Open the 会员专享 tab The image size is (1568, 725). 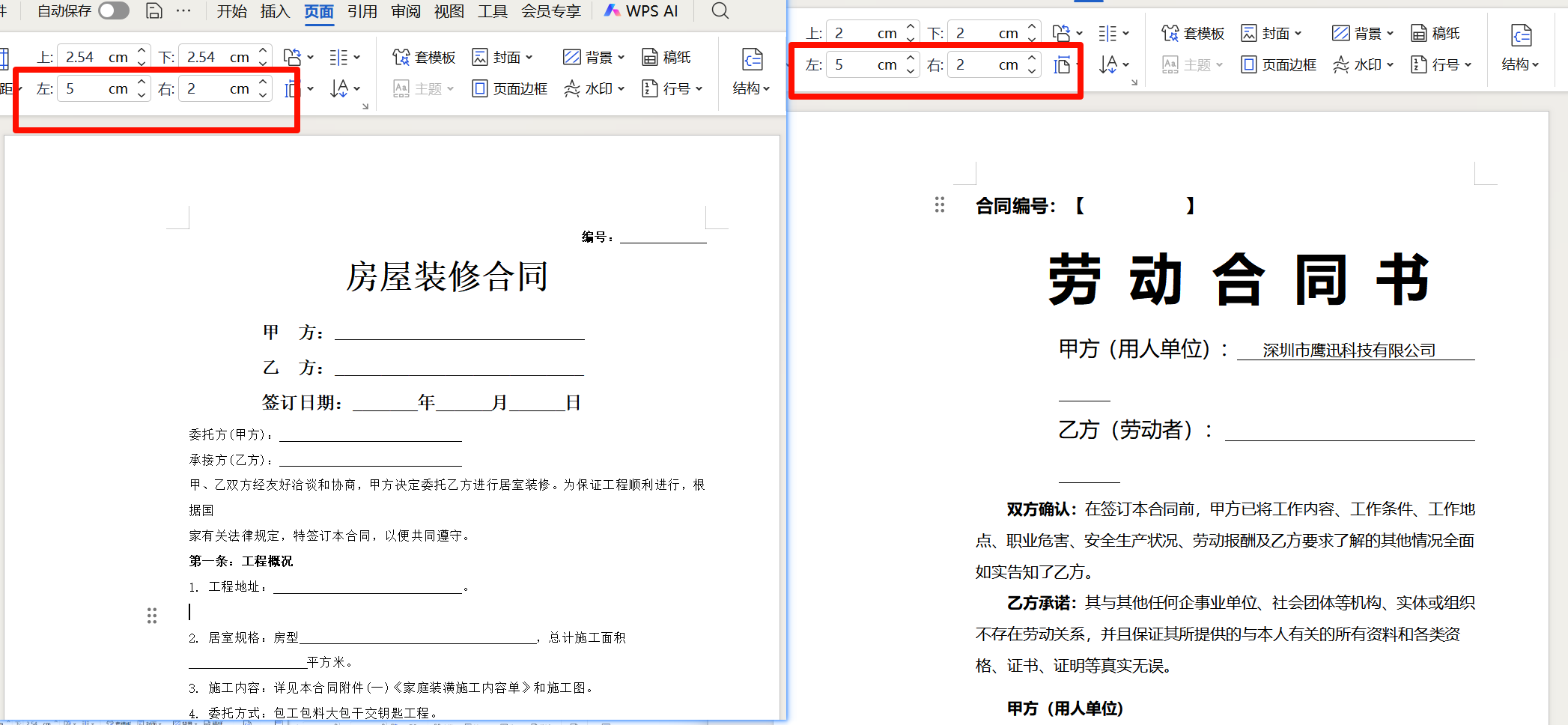tap(551, 11)
